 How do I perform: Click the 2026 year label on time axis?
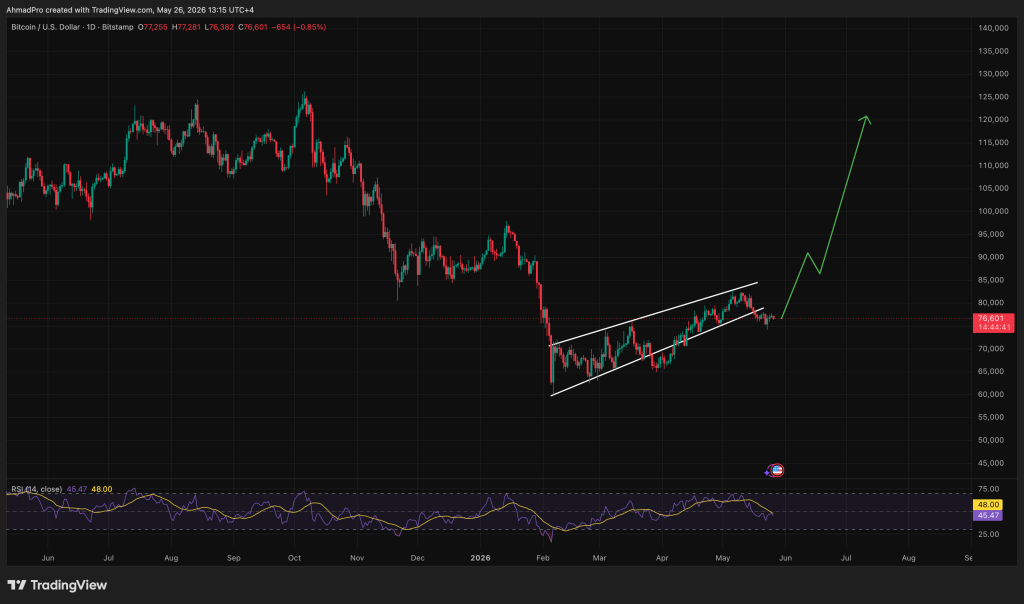click(x=480, y=558)
